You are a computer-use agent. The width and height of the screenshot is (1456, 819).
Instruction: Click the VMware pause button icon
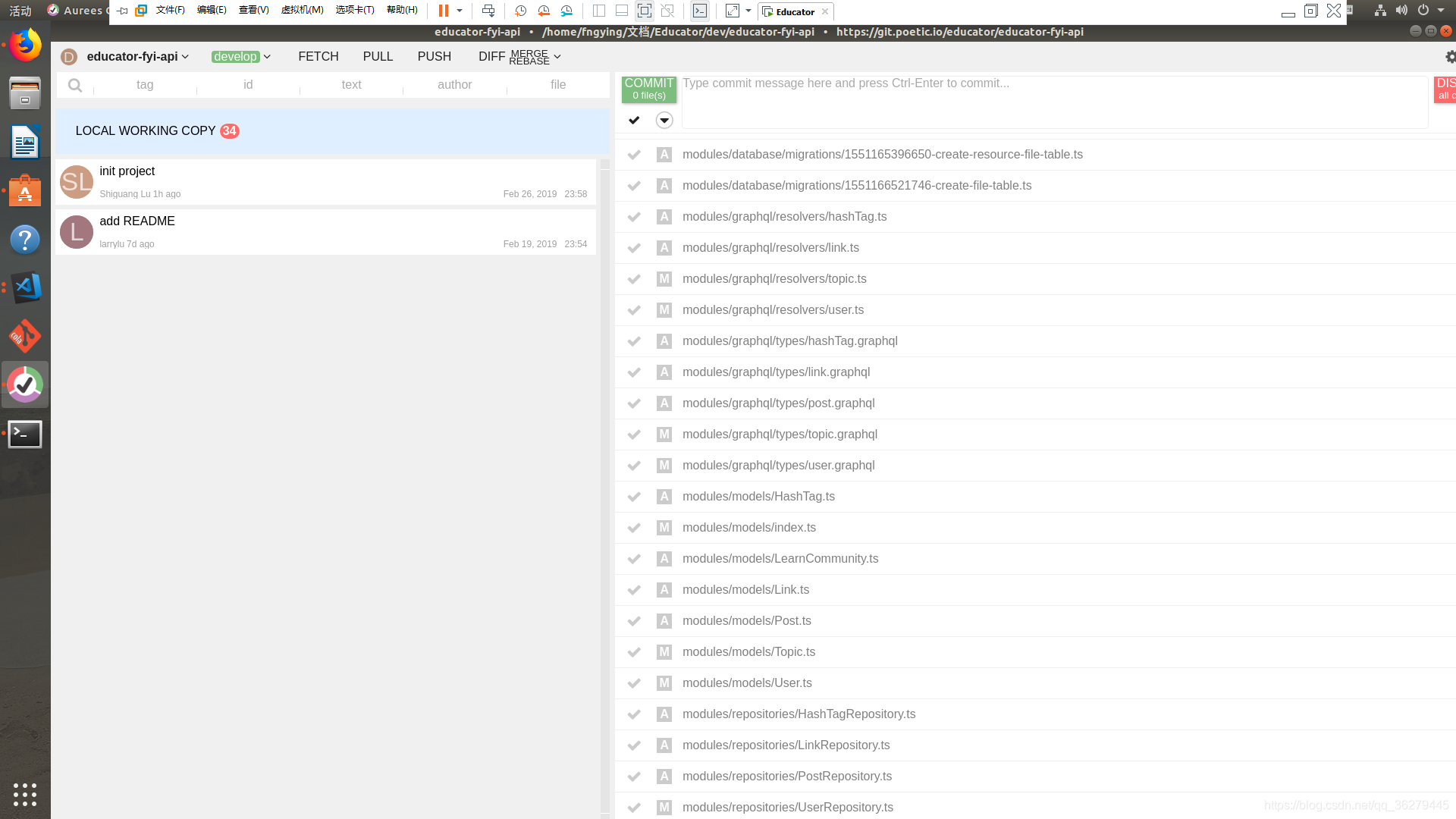(x=444, y=11)
